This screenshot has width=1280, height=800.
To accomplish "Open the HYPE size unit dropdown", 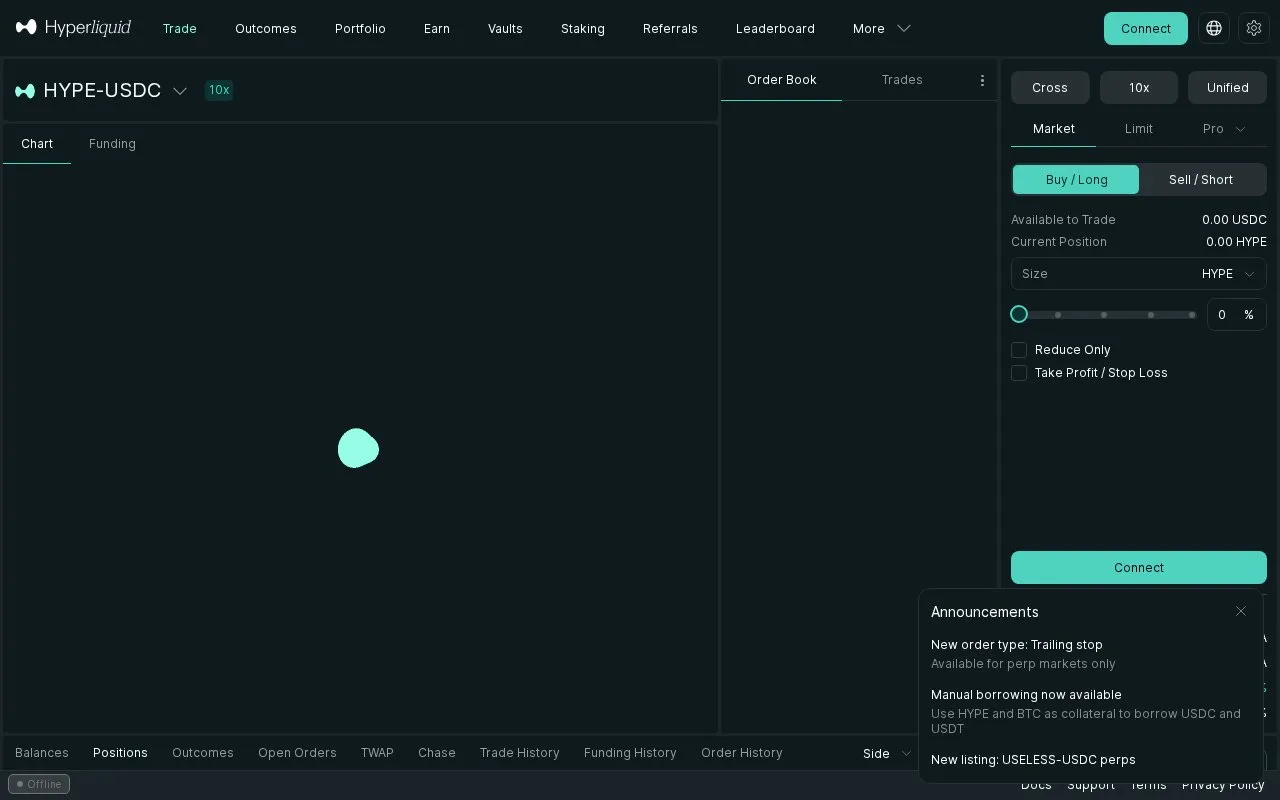I will tap(1228, 274).
